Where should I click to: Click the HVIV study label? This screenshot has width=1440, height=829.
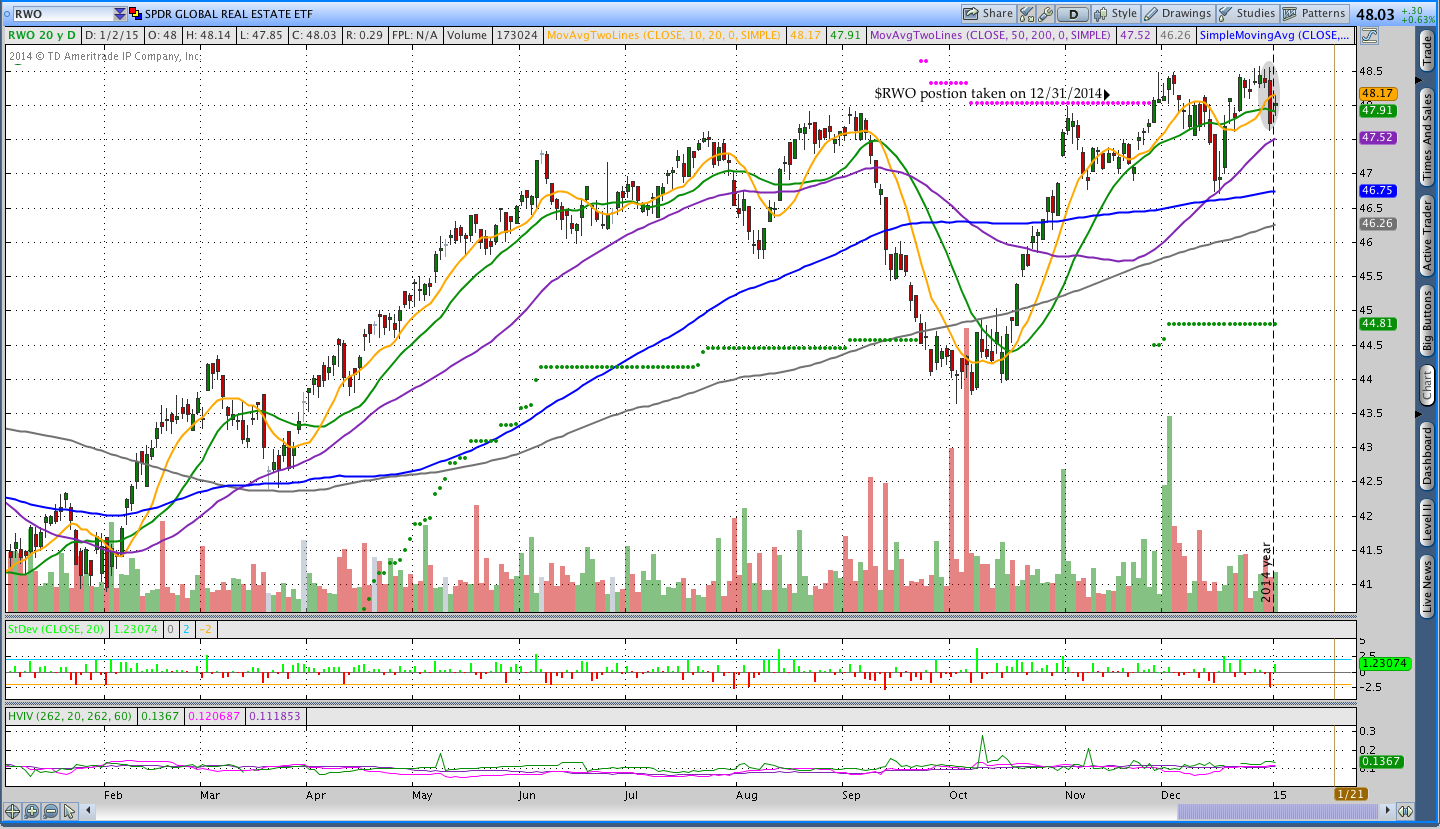click(70, 716)
